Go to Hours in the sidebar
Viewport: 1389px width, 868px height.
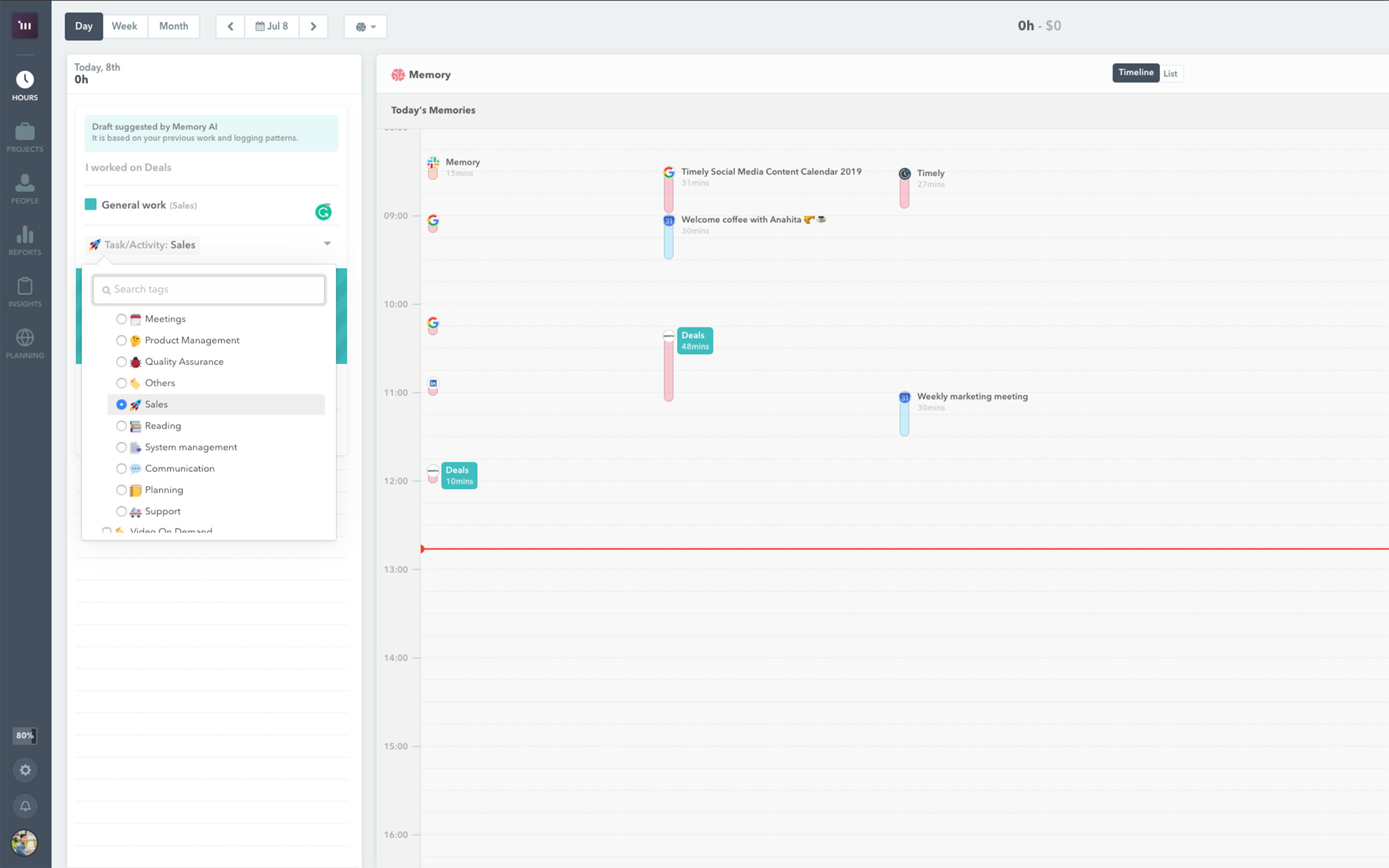pyautogui.click(x=25, y=86)
